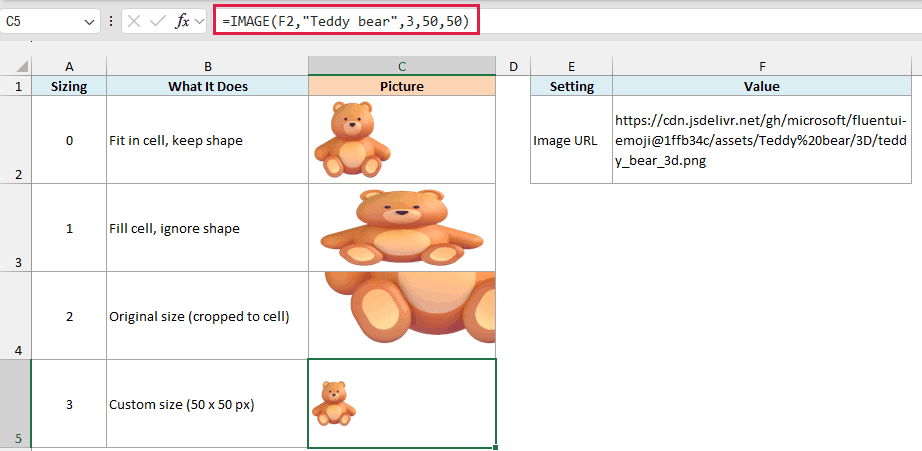Select column D header
The image size is (922, 451).
point(513,66)
